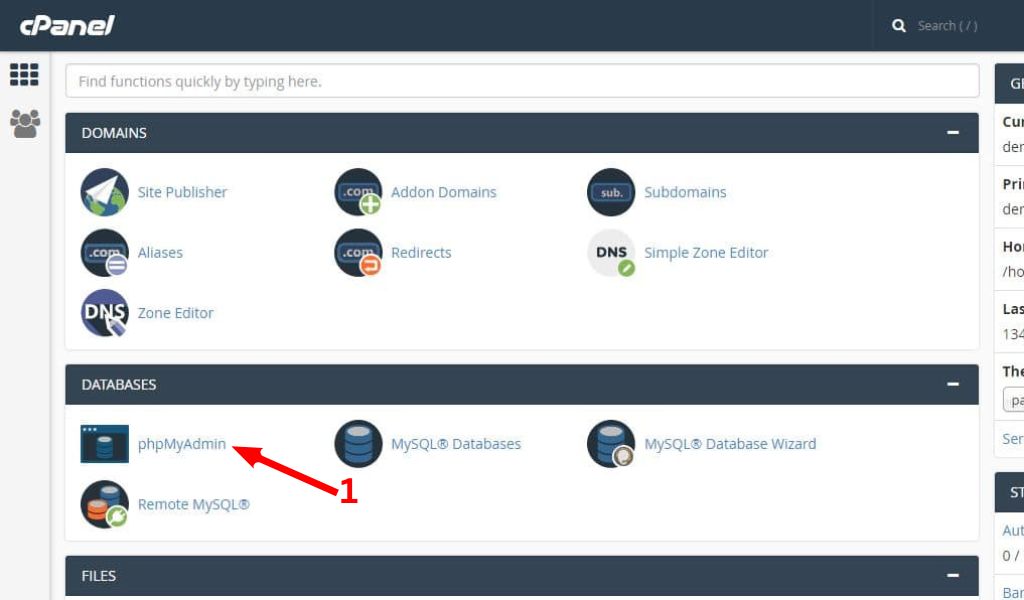
Task: Open the Simple Zone Editor icon
Action: pyautogui.click(x=611, y=253)
